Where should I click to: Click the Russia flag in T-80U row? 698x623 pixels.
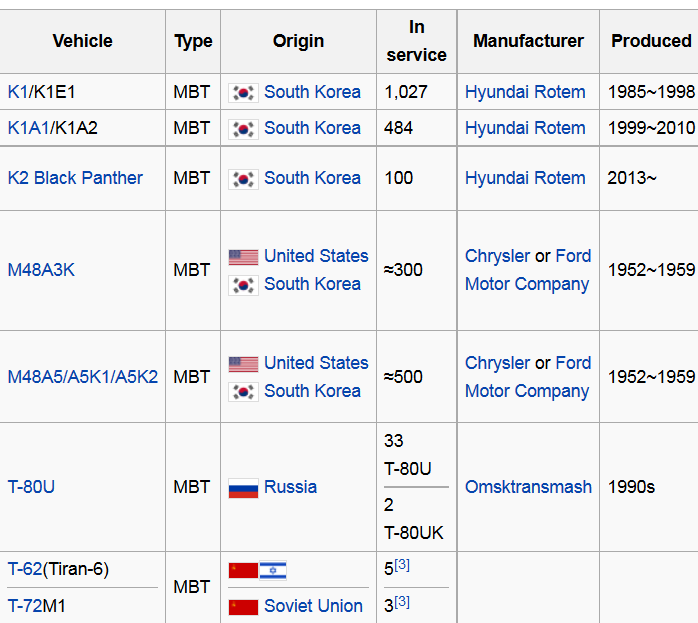pyautogui.click(x=243, y=488)
